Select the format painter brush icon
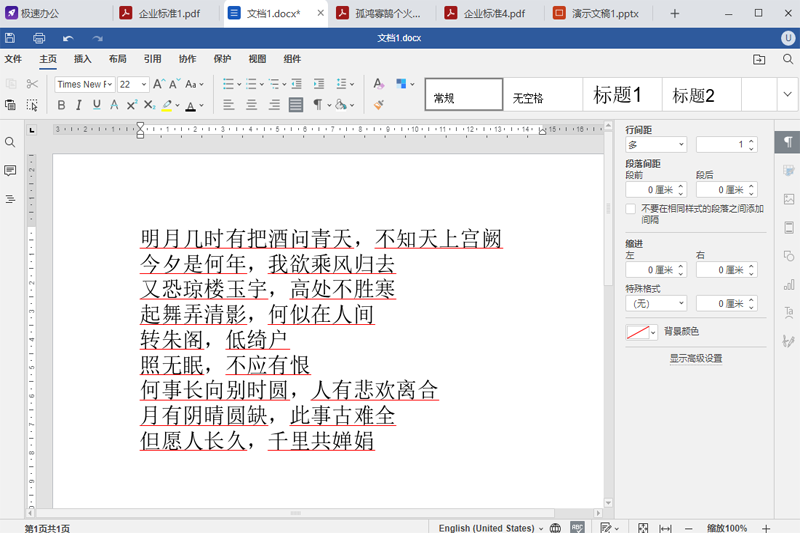 tap(378, 105)
